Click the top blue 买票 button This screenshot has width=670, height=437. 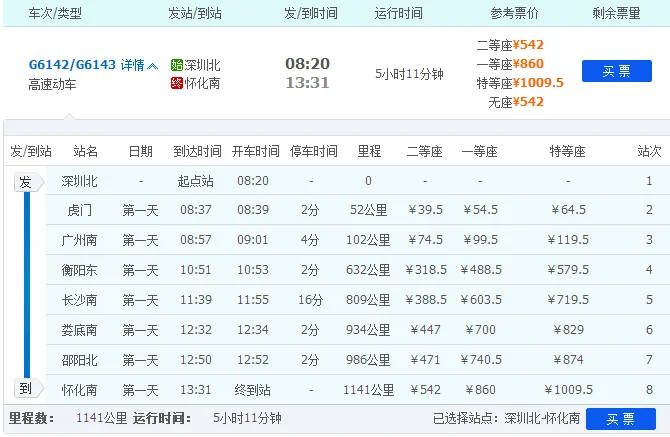(x=617, y=71)
